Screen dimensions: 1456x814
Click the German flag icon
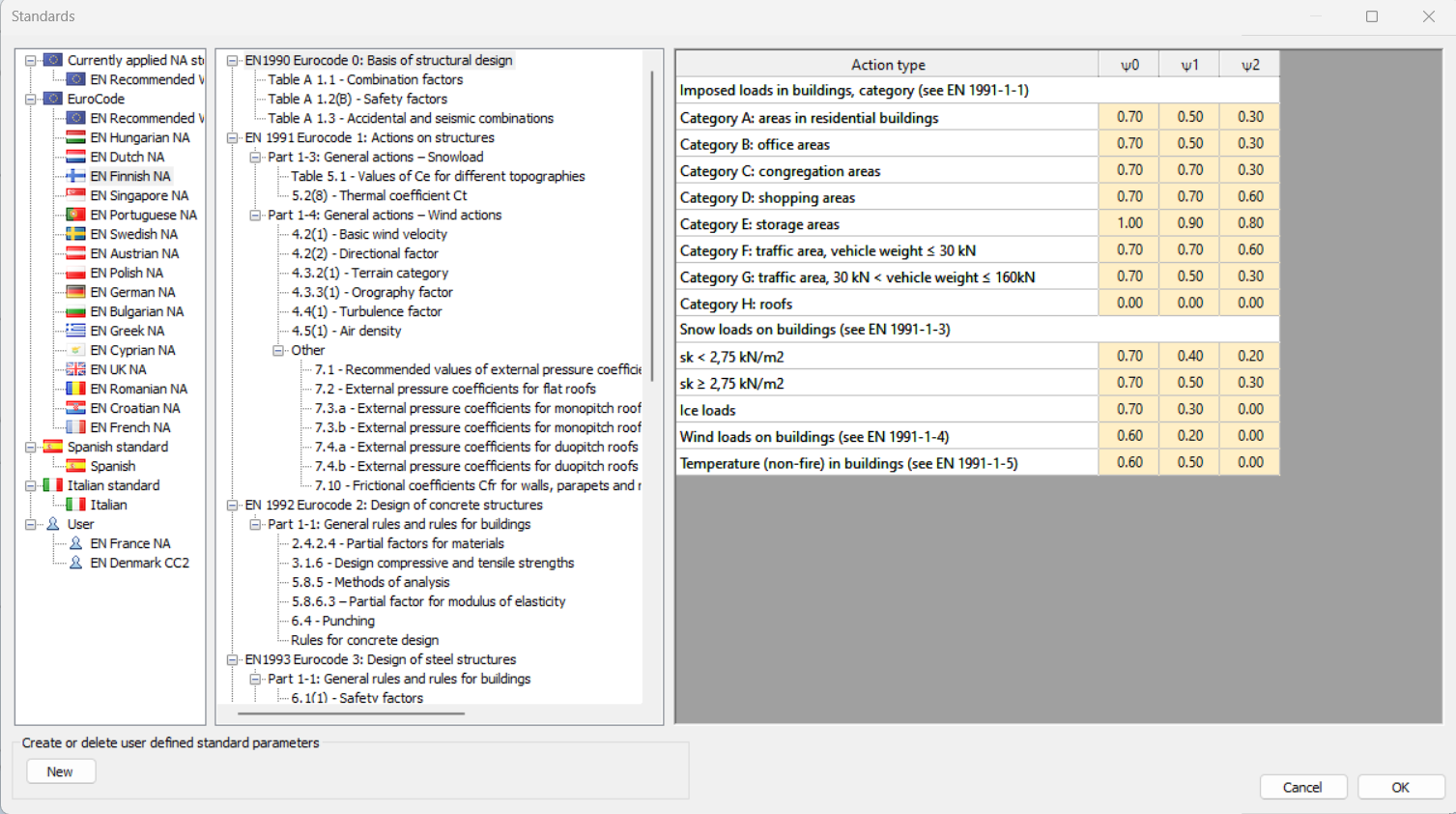(x=75, y=292)
